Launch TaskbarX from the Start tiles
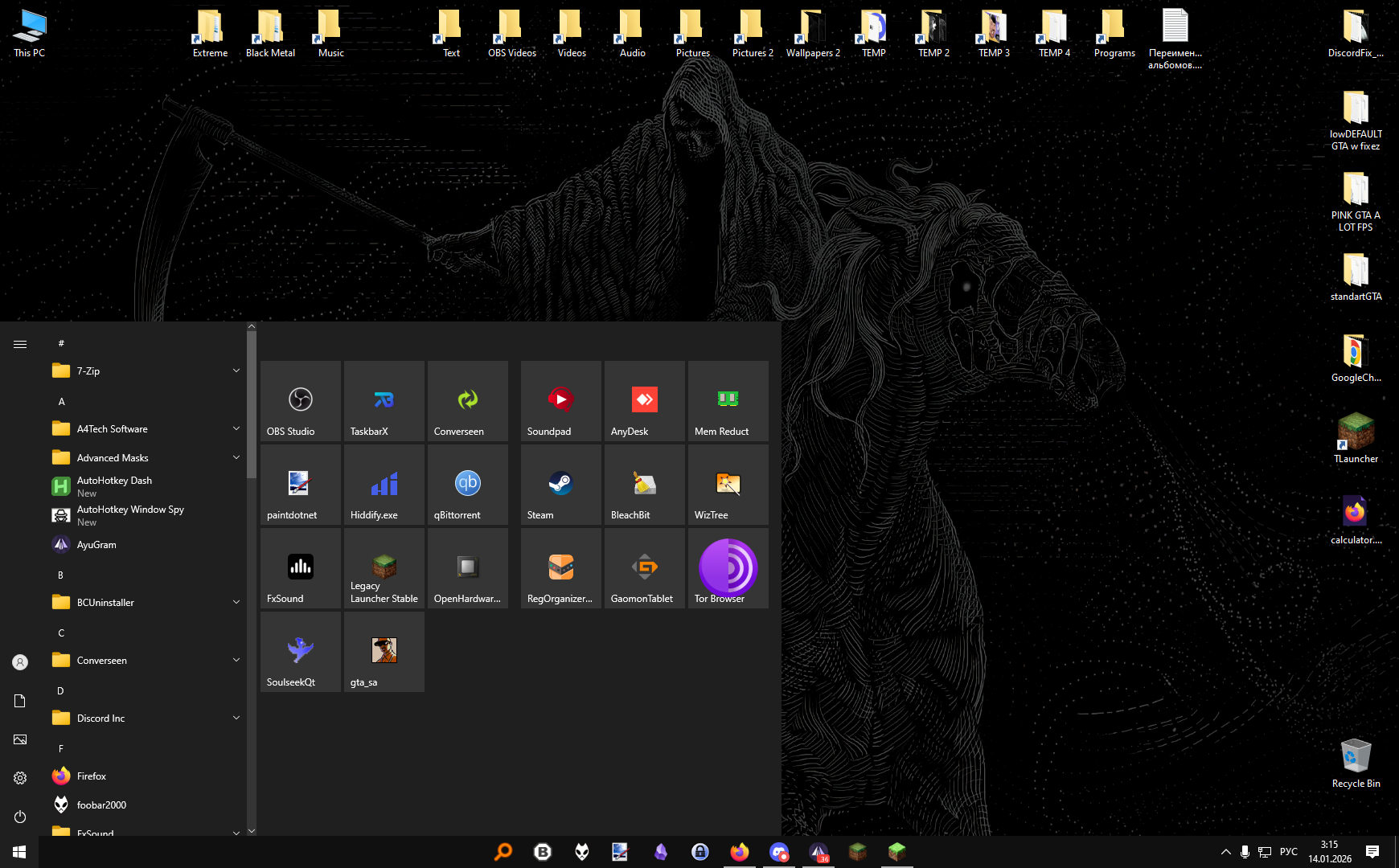The image size is (1399, 868). [384, 401]
